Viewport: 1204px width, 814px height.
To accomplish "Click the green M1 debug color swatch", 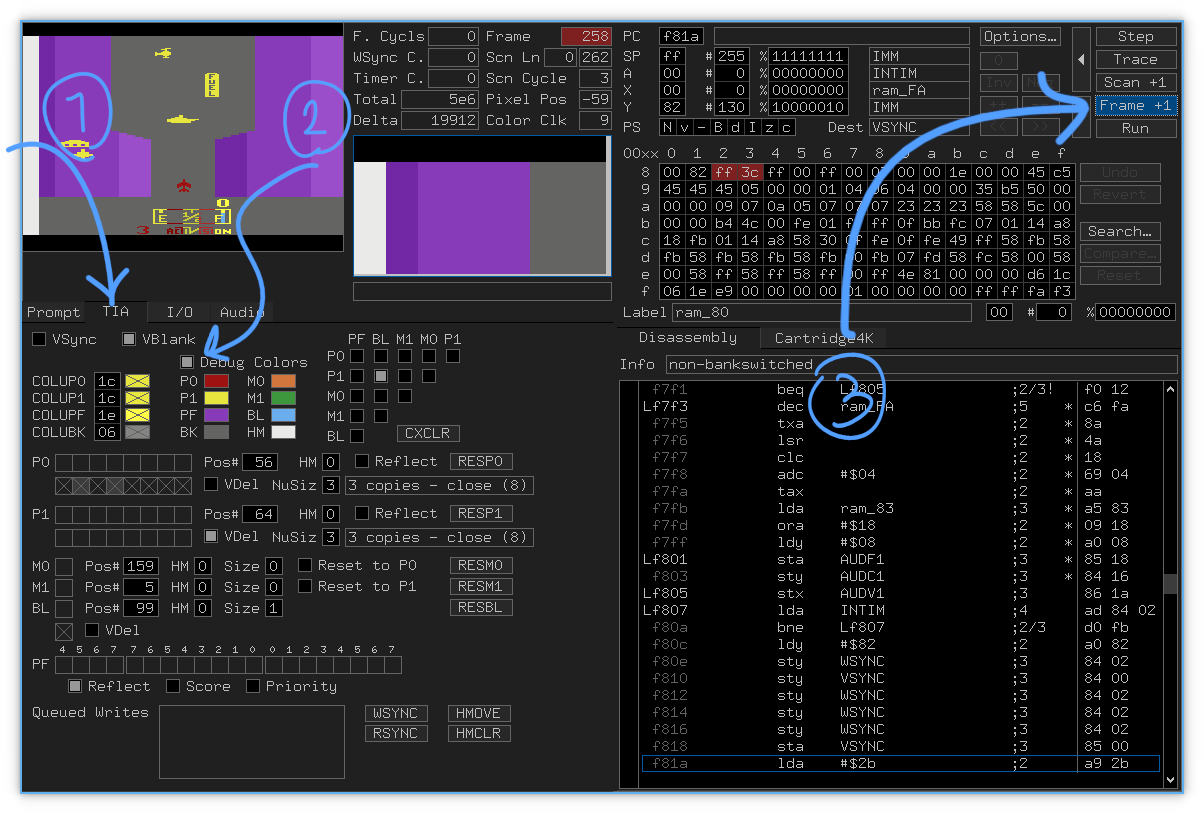I will point(284,400).
